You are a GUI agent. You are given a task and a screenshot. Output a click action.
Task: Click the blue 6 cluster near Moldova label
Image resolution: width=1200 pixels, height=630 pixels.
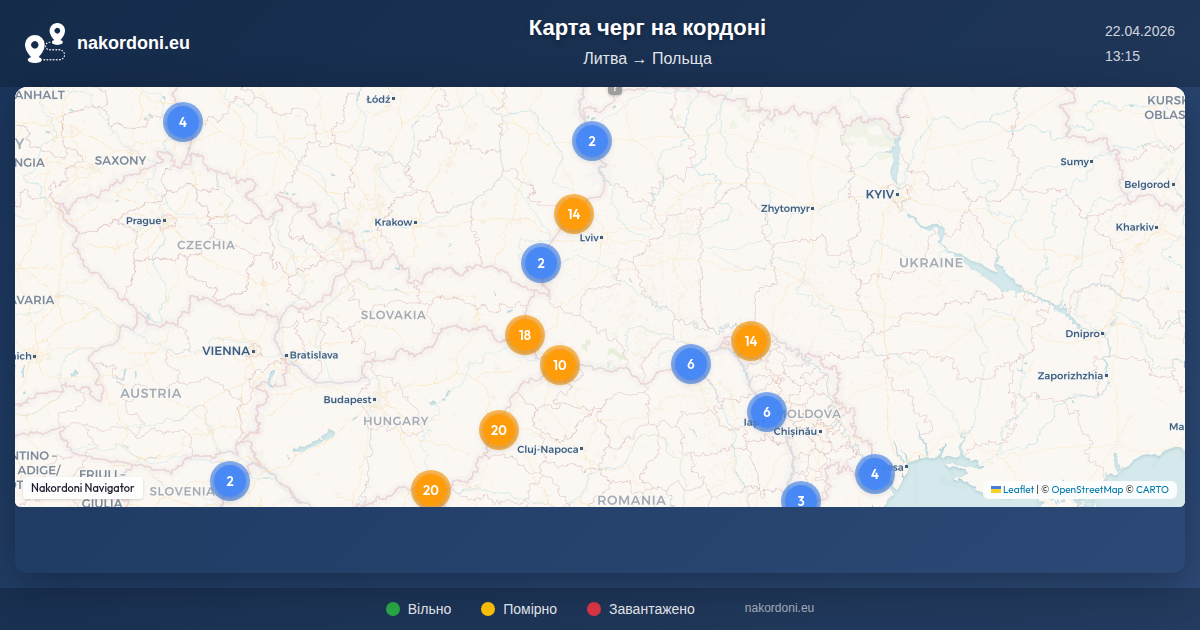(767, 412)
